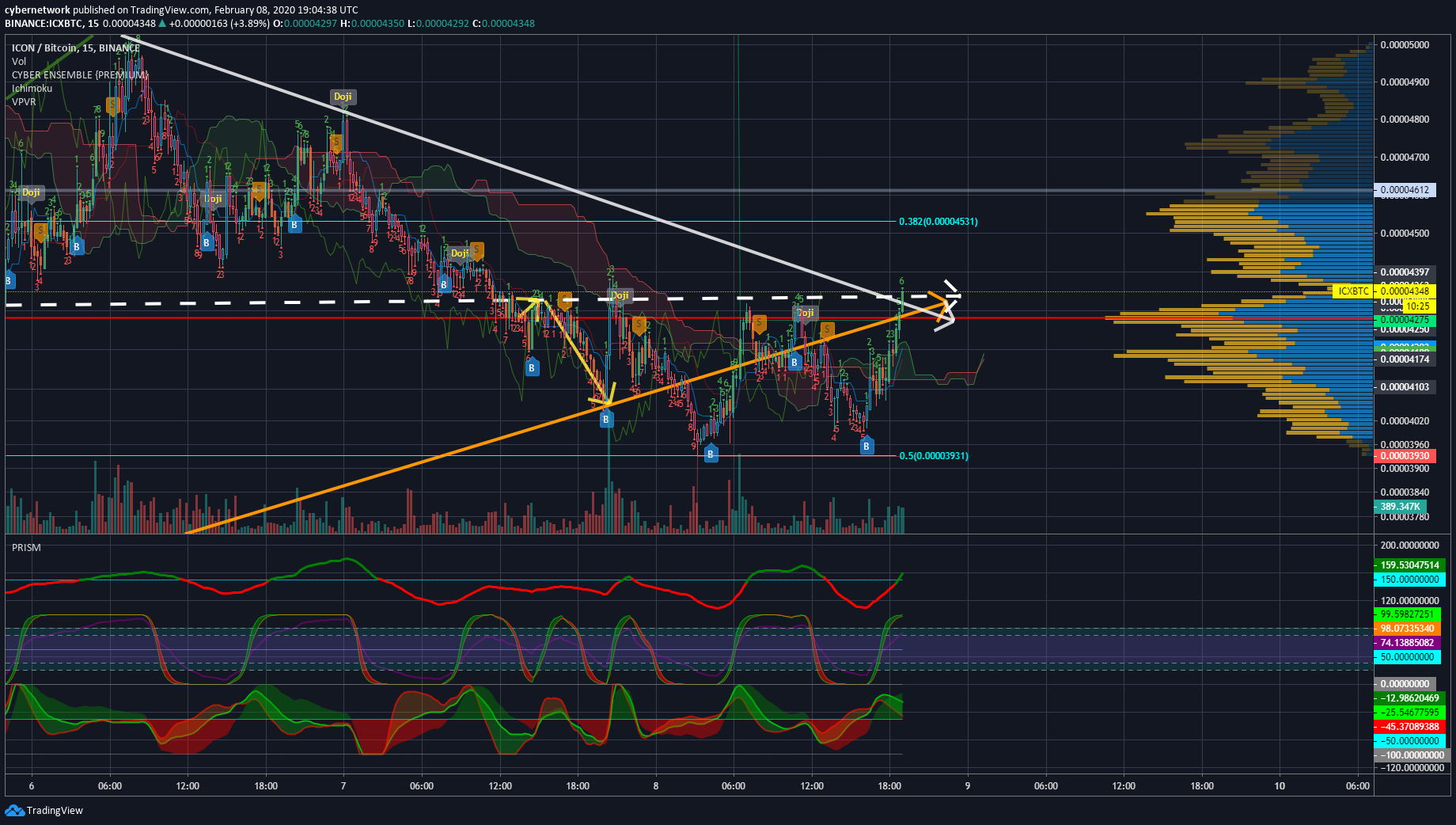This screenshot has height=825, width=1456.
Task: Click the day 10 label on the time axis
Action: tap(1280, 786)
